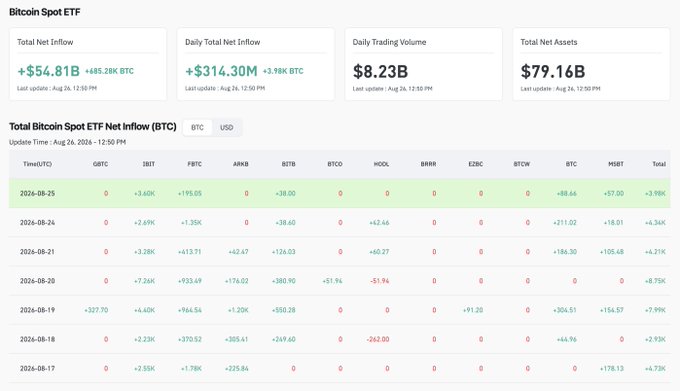Click BTC +44.96 on 2026-08-18
Screen dimensions: 680x391
(566, 339)
